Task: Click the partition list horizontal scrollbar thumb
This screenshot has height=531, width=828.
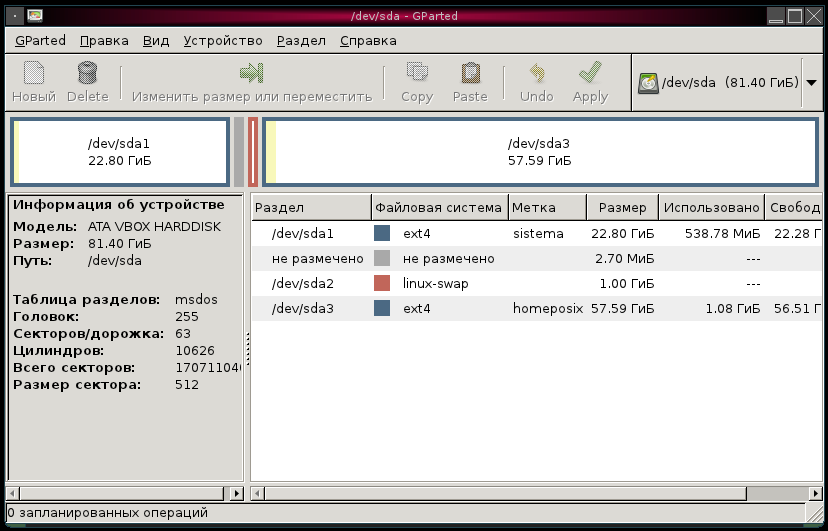Action: tap(505, 494)
